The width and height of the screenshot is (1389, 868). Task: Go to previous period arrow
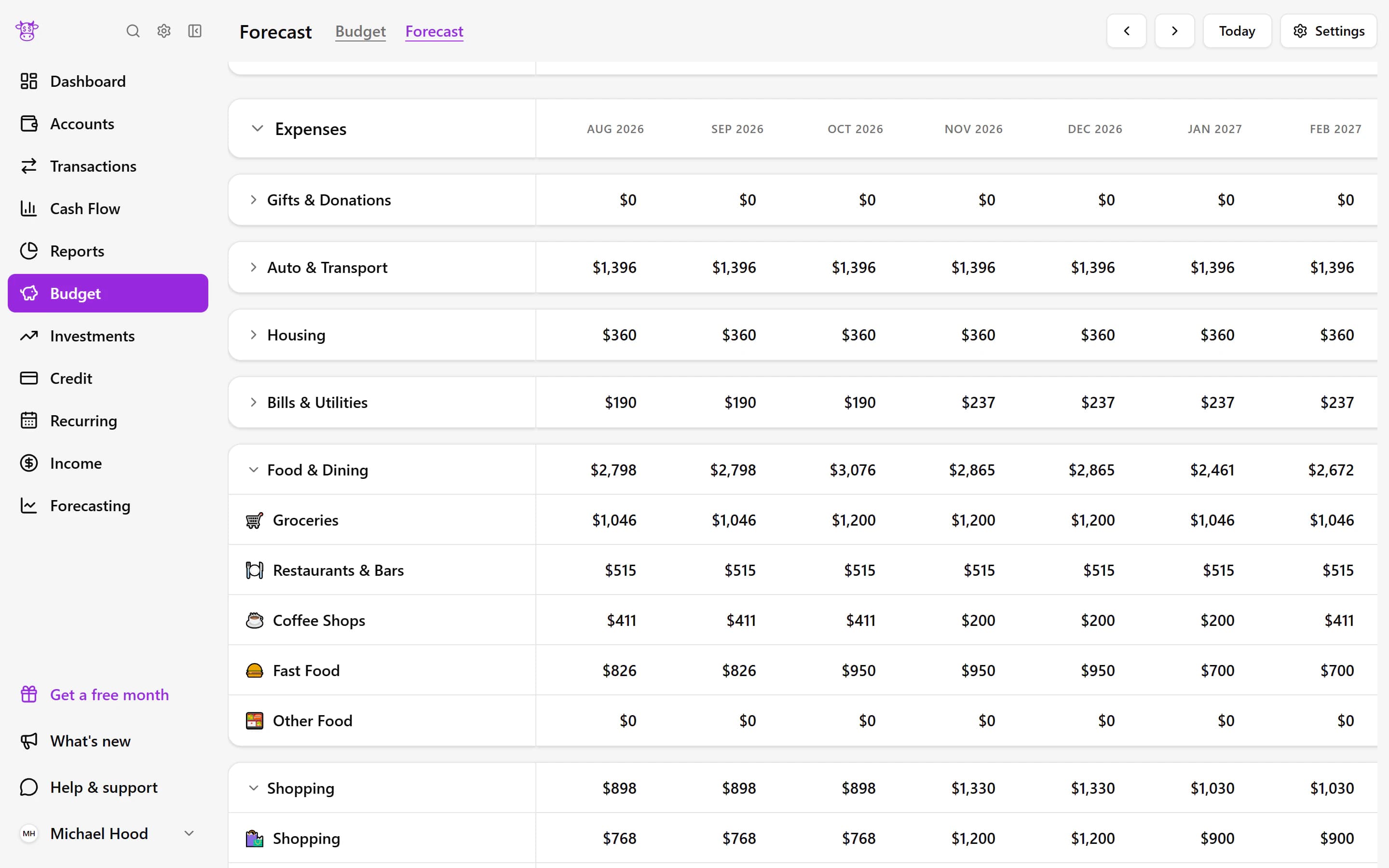click(x=1126, y=31)
